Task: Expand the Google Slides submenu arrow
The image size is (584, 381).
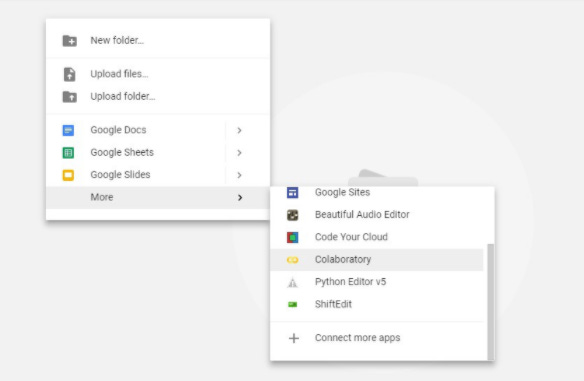Action: pos(239,175)
